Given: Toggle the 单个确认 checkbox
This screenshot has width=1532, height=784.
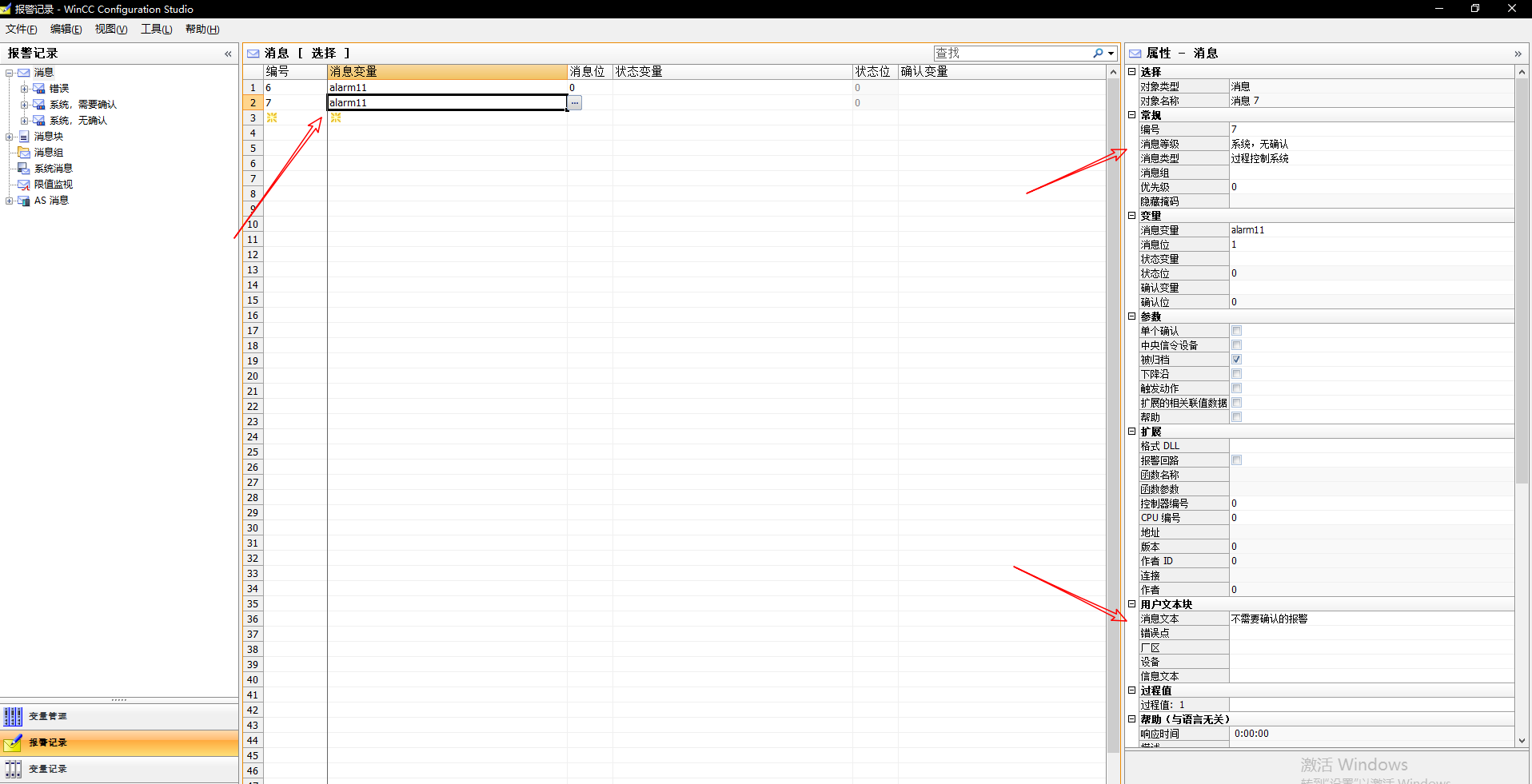Looking at the screenshot, I should [x=1237, y=331].
